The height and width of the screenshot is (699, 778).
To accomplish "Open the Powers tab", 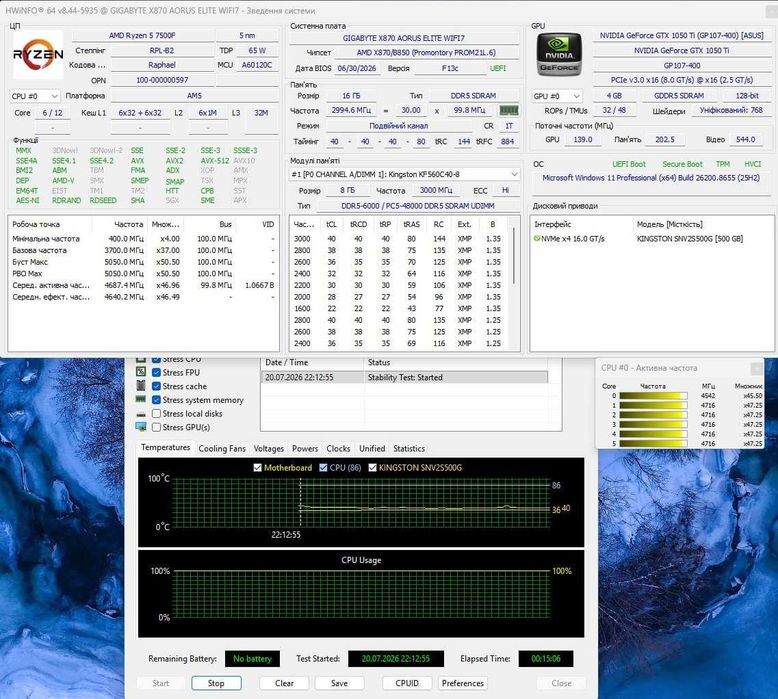I will [x=305, y=448].
